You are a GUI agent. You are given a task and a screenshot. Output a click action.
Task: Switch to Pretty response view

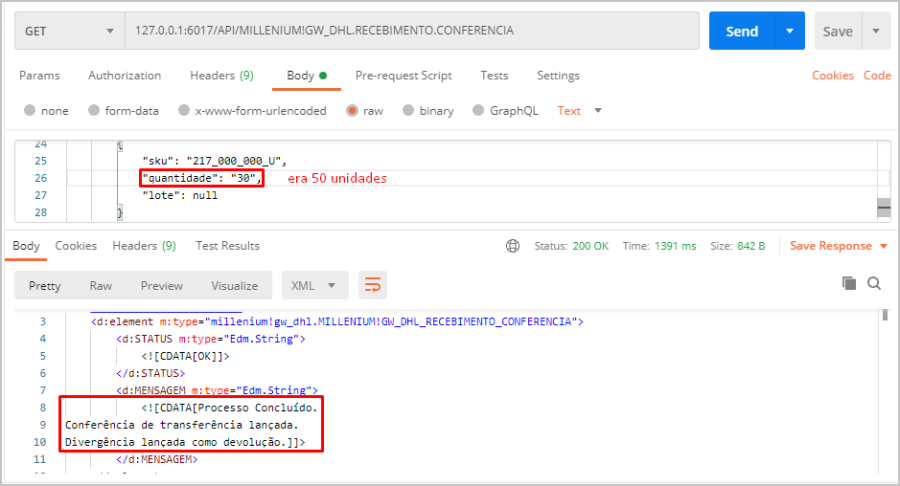pyautogui.click(x=45, y=285)
